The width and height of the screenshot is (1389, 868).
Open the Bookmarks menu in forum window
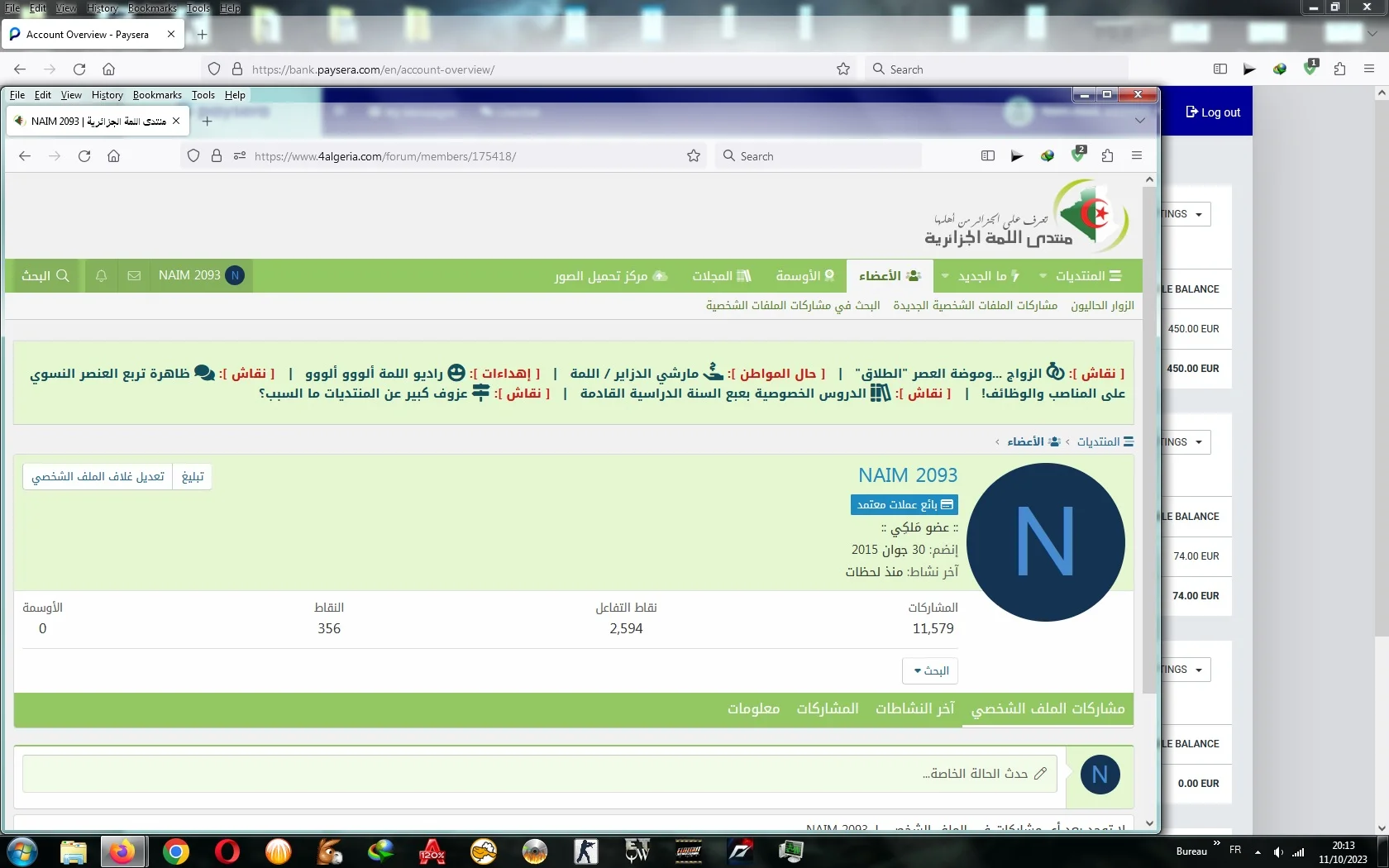coord(157,95)
